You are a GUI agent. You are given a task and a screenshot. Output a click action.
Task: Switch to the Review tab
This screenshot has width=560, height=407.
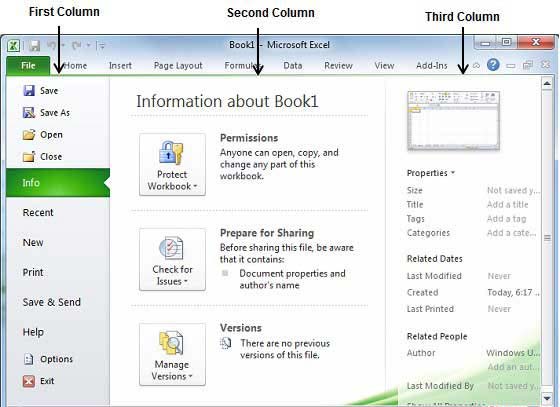(x=338, y=66)
